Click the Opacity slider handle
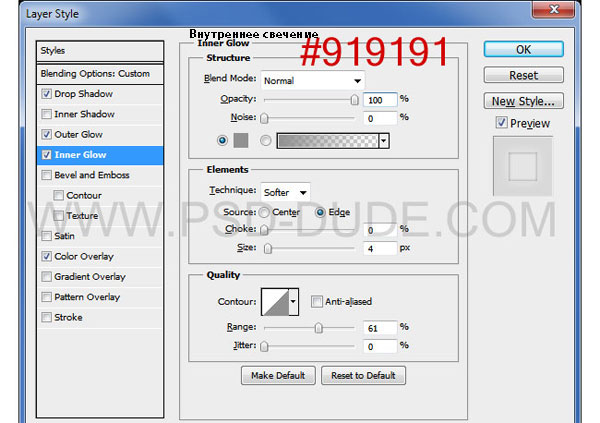This screenshot has height=423, width=600. pyautogui.click(x=354, y=100)
